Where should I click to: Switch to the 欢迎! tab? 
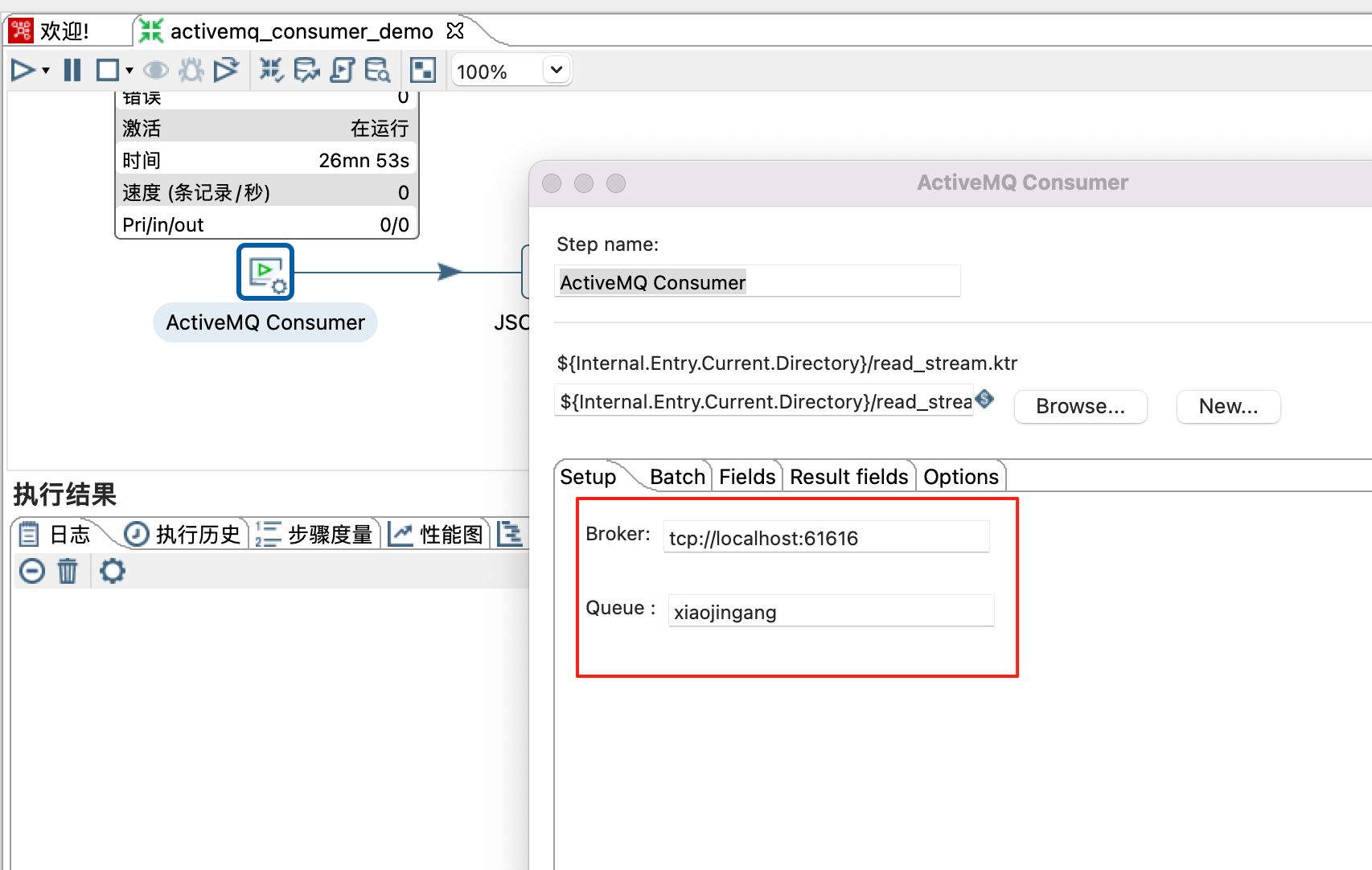click(64, 31)
